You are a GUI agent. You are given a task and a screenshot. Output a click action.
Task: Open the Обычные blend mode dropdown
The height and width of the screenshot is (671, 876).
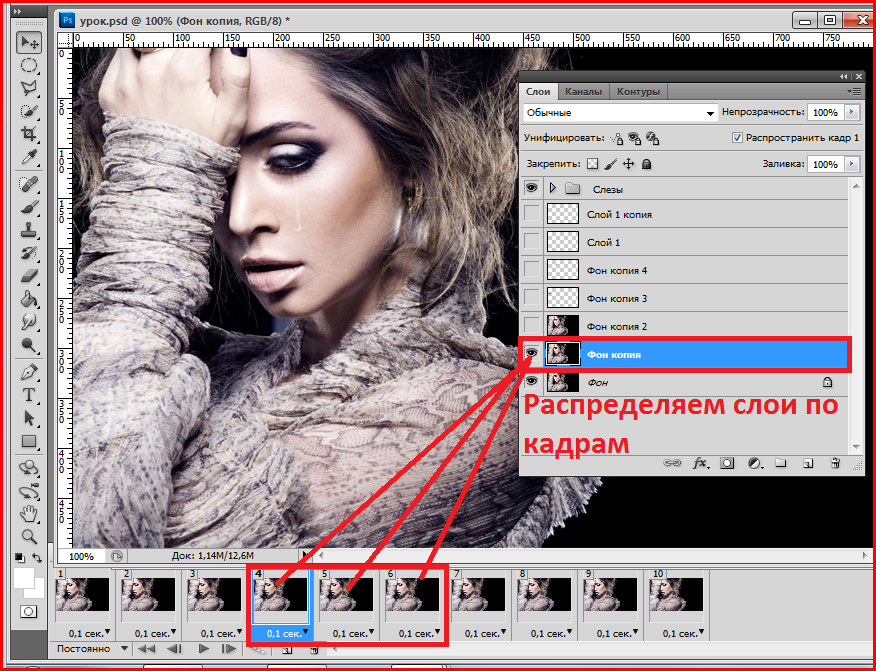620,113
